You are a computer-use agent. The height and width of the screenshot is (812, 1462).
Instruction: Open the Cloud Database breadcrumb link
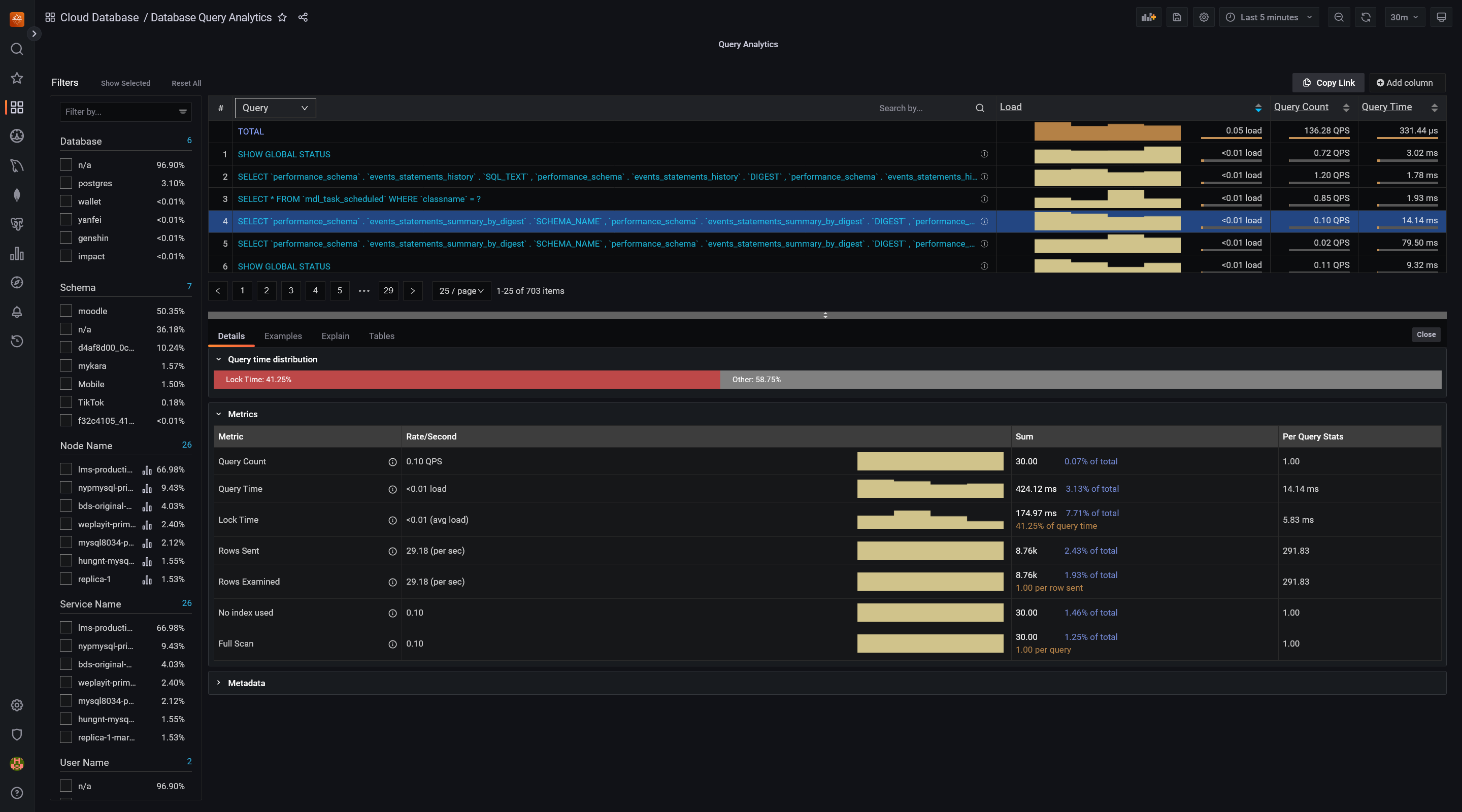point(99,18)
